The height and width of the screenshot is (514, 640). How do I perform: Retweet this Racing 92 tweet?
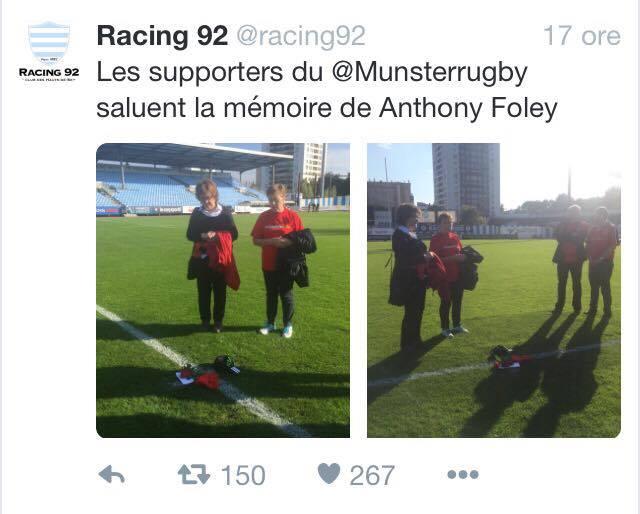pos(193,474)
